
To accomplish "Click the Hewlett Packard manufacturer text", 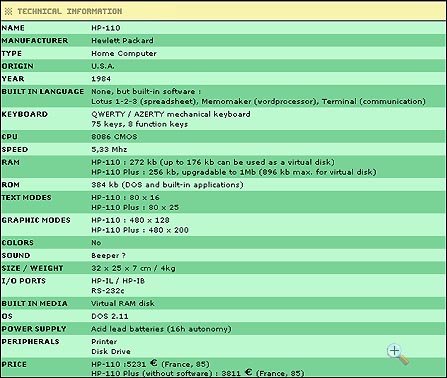I will (x=122, y=41).
